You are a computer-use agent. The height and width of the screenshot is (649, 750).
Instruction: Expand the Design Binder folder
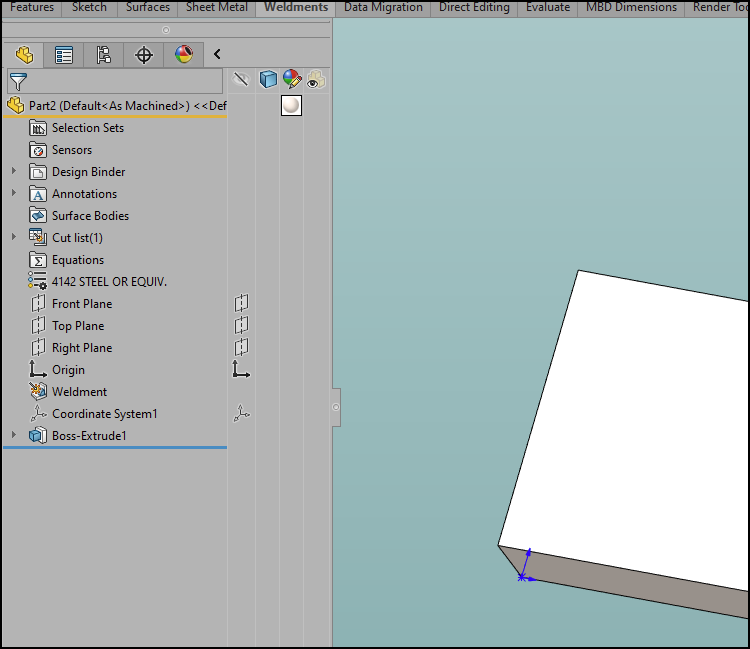point(14,171)
